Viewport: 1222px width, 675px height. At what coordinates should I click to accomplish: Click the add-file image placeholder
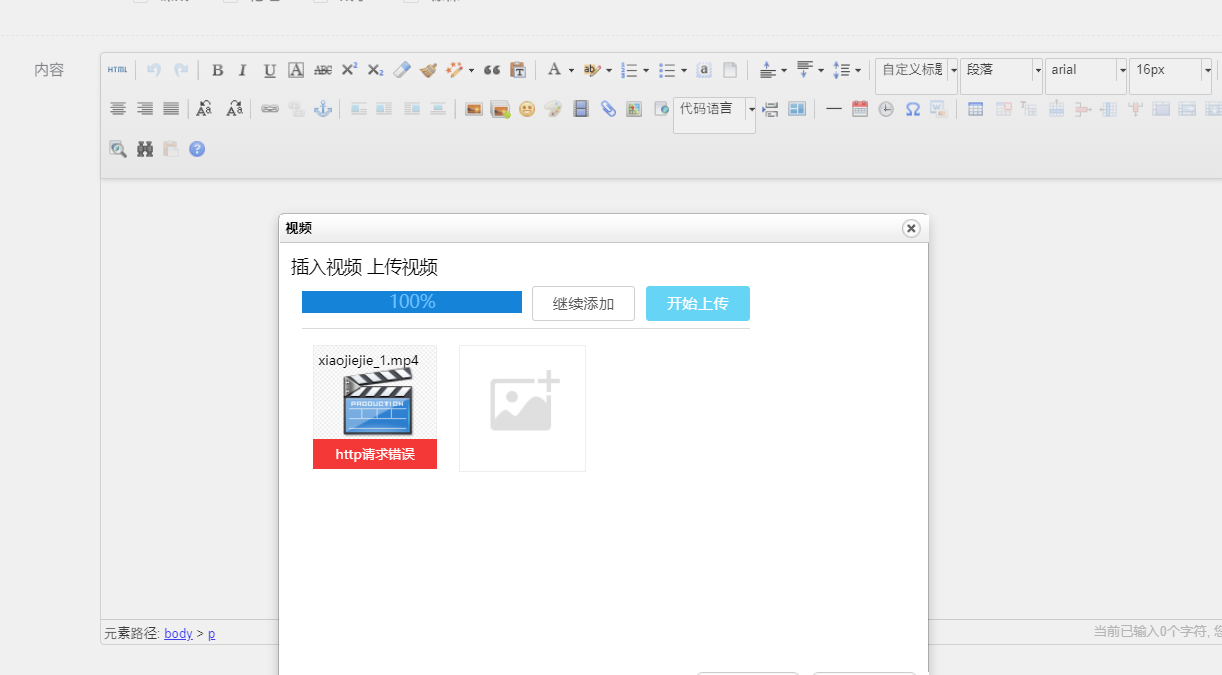(x=522, y=408)
